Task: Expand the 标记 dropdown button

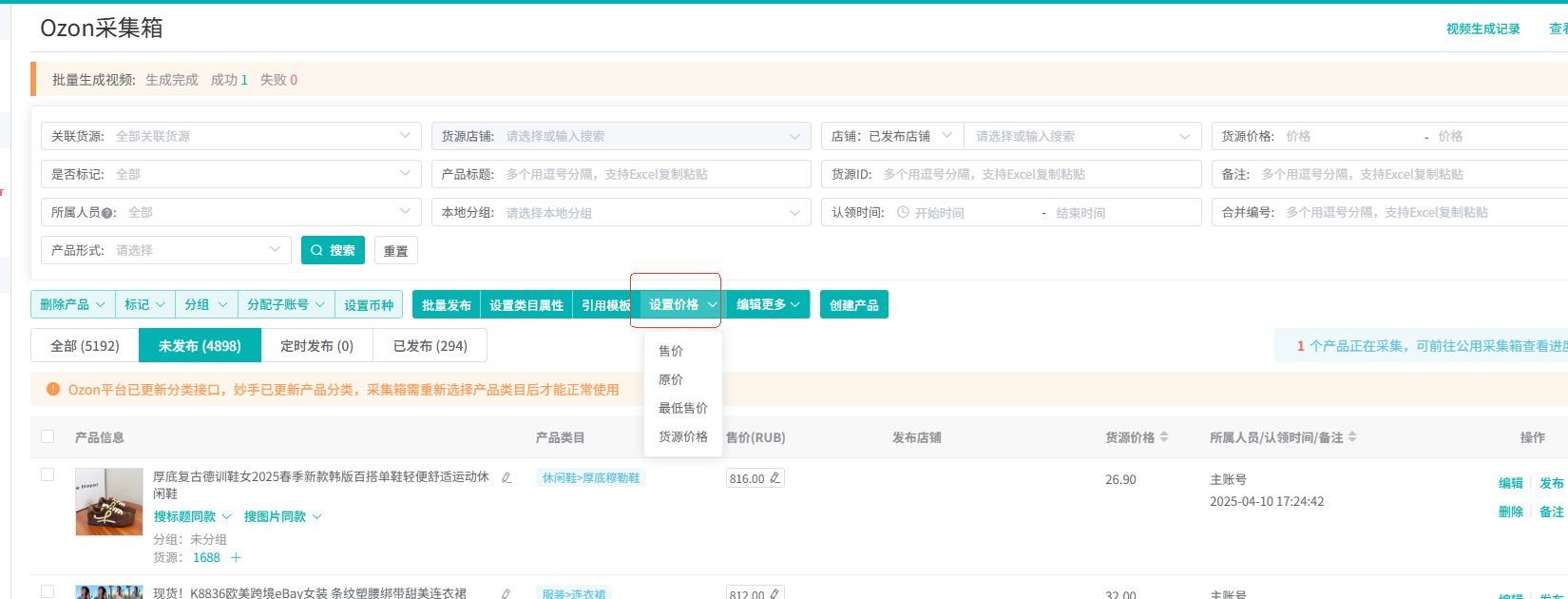Action: 145,304
